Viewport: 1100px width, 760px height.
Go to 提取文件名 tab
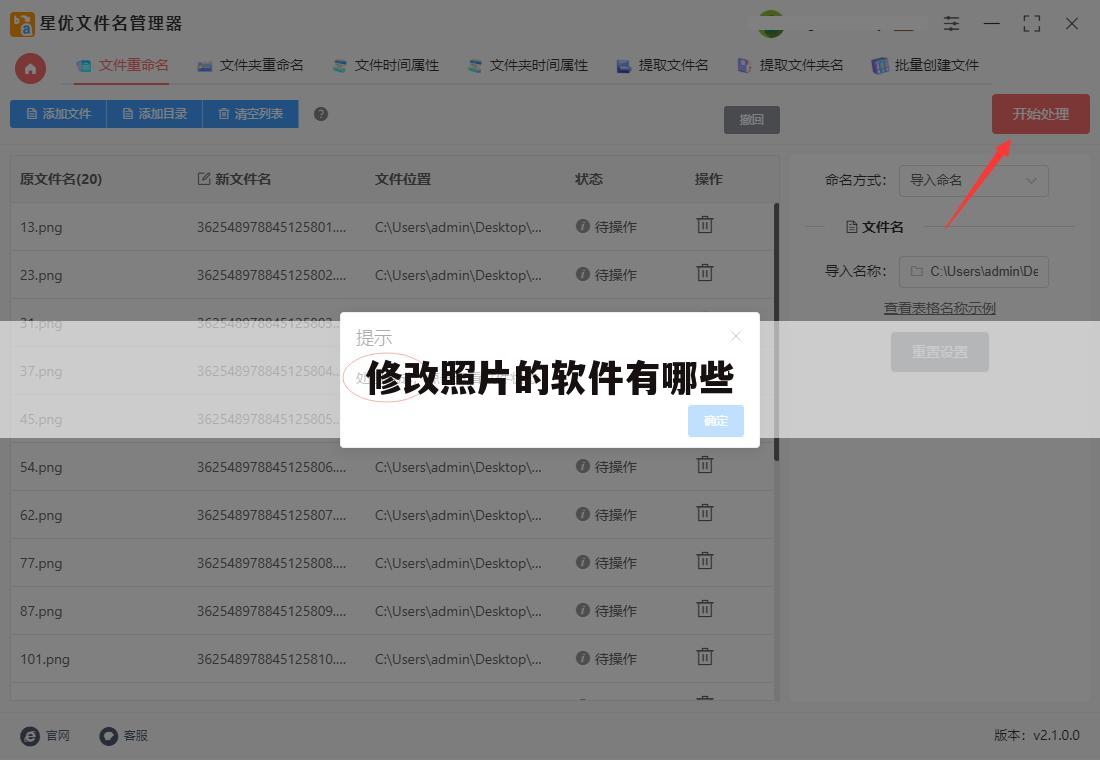tap(662, 65)
